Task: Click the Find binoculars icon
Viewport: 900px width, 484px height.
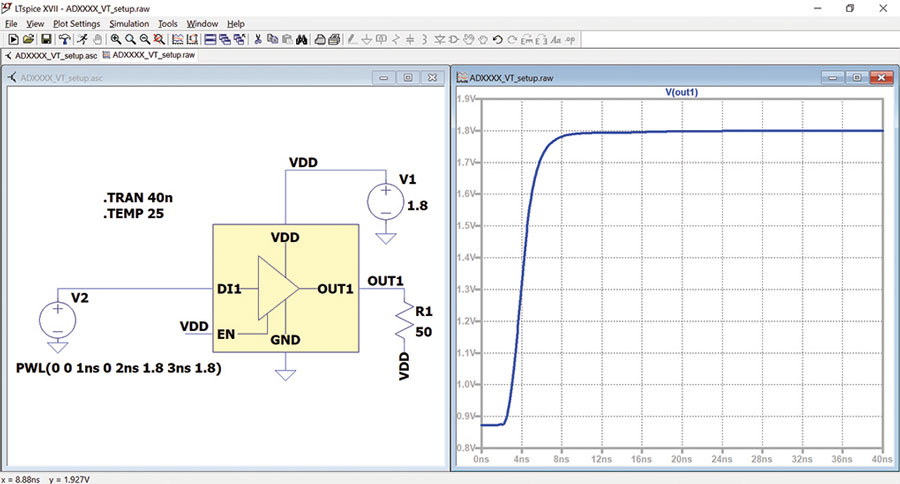Action: pos(301,39)
